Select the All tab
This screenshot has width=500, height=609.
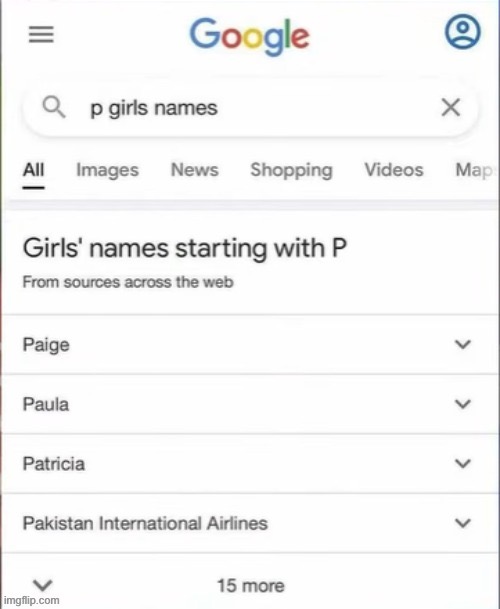pos(33,170)
